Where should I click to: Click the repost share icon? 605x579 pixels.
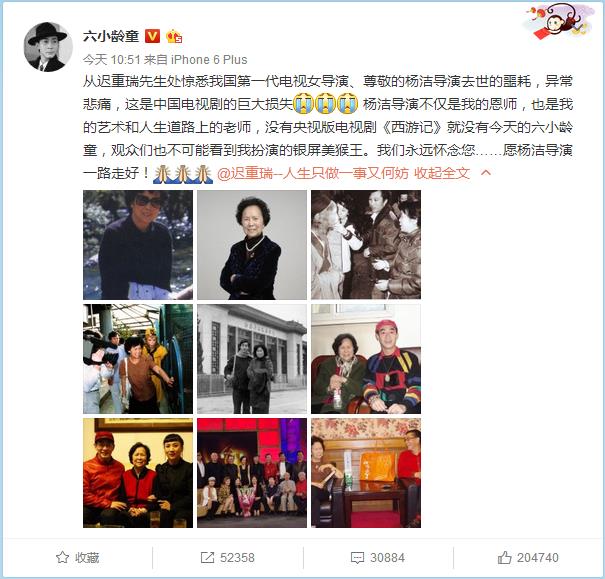(207, 557)
